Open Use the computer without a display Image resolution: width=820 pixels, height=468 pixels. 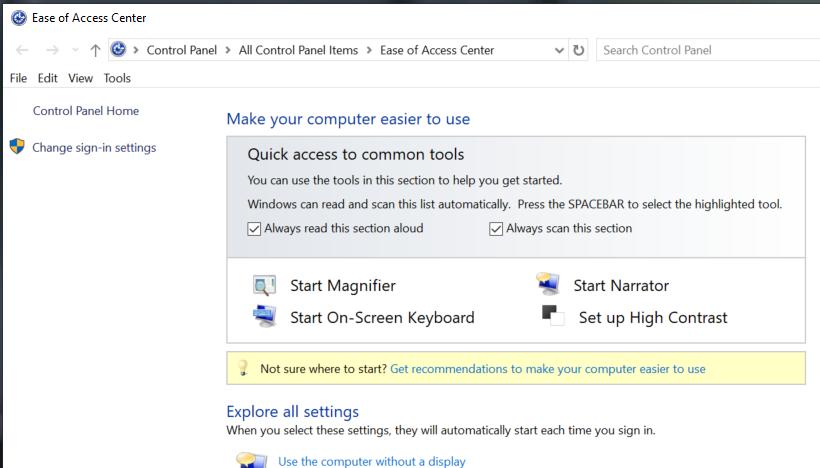click(372, 461)
